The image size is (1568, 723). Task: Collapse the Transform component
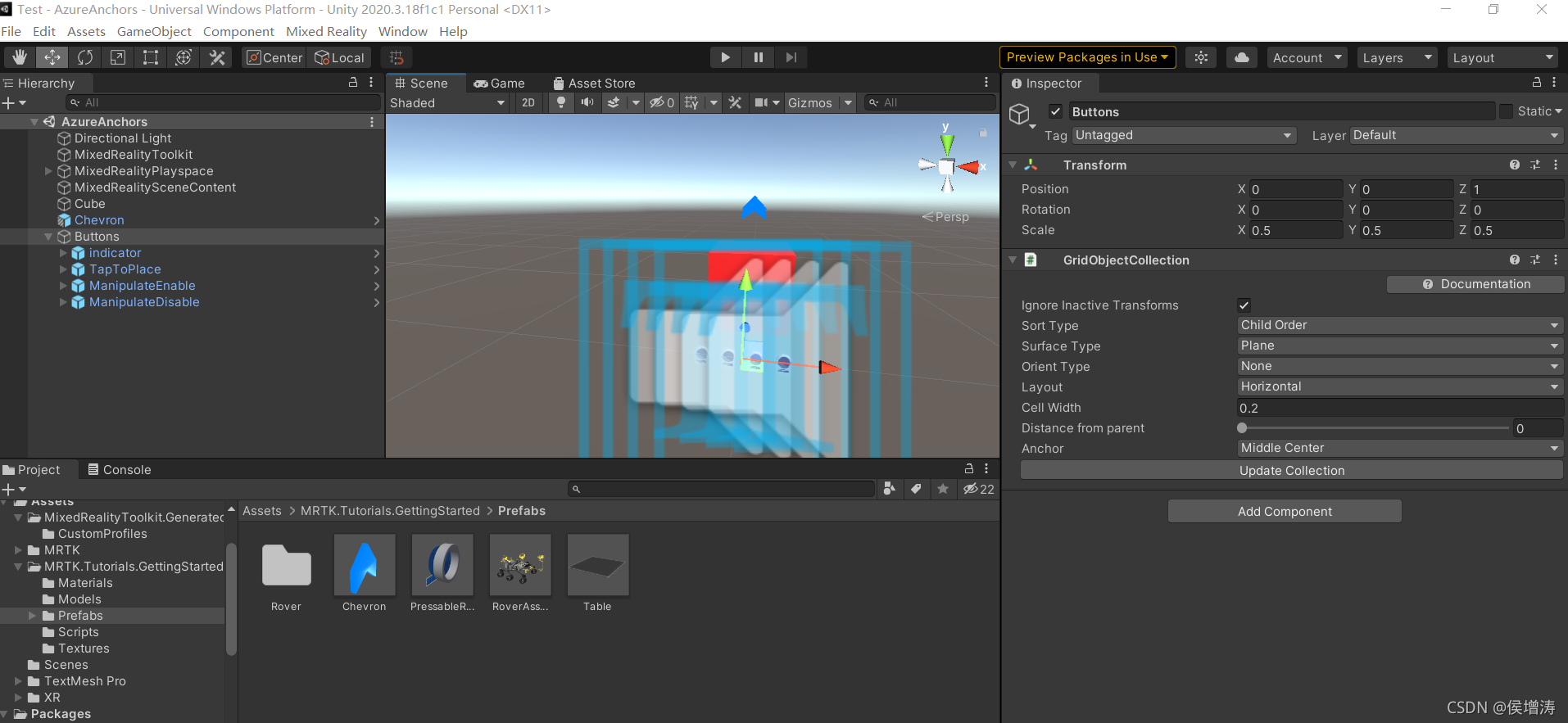click(1013, 165)
